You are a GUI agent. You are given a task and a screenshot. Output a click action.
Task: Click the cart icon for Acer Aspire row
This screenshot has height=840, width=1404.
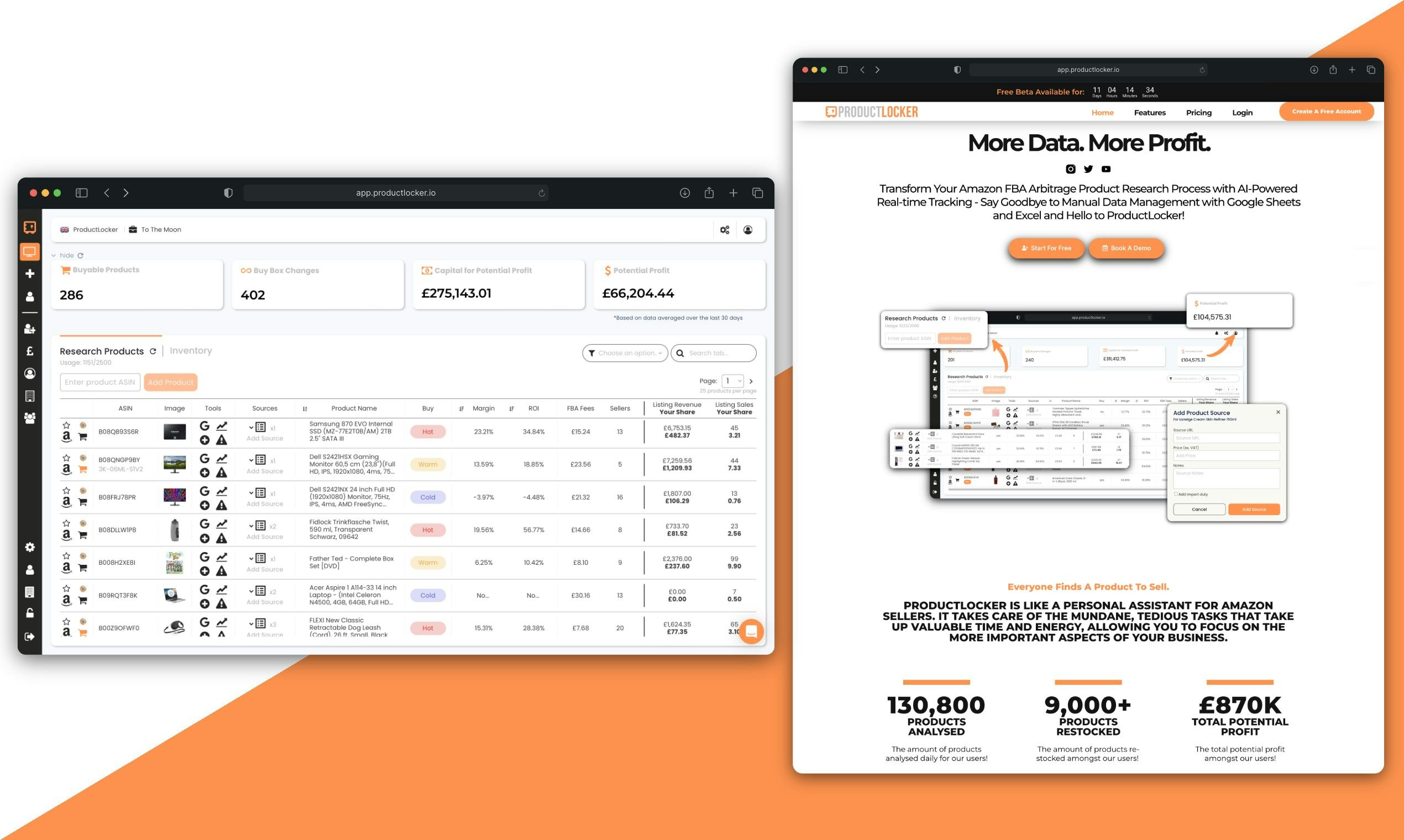[83, 601]
